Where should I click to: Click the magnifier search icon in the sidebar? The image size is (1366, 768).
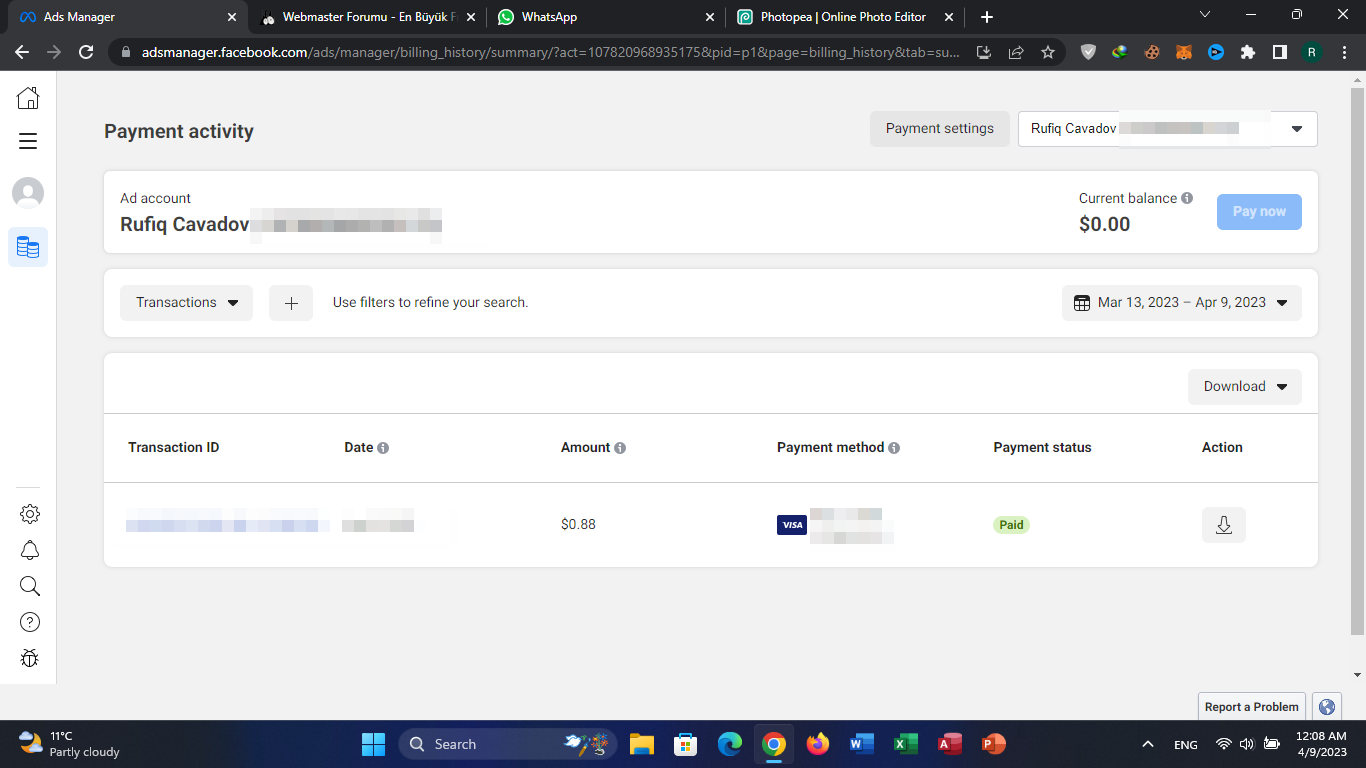click(30, 586)
